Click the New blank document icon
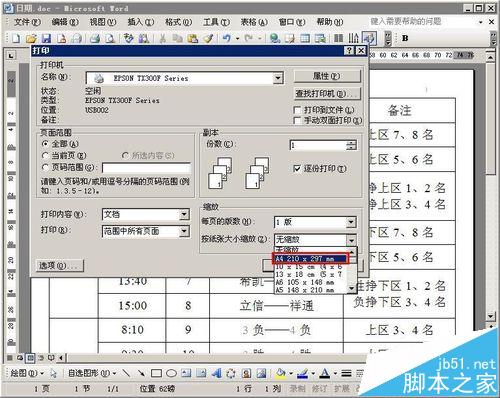 pos(16,38)
